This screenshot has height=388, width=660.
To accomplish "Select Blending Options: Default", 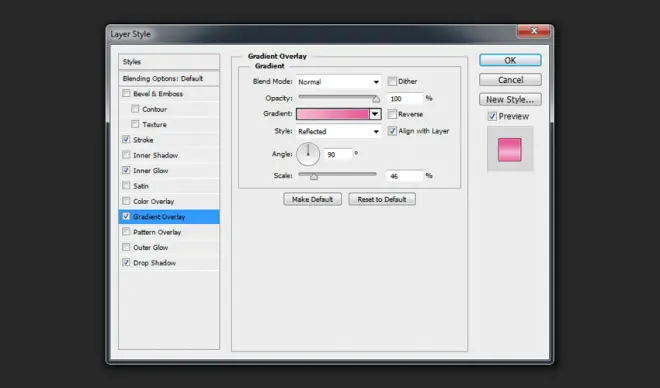I will (x=169, y=78).
